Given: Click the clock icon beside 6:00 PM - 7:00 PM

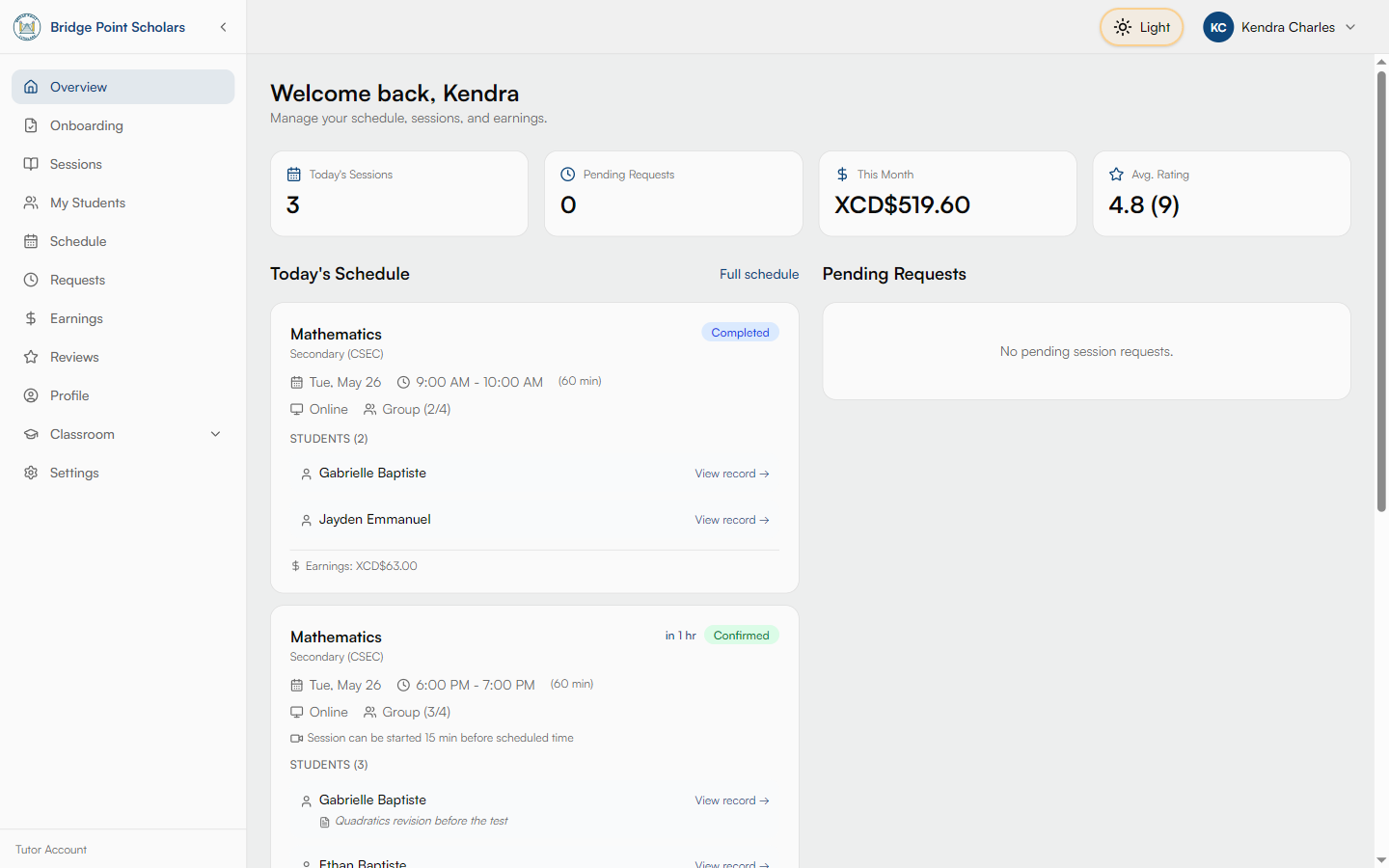Looking at the screenshot, I should (x=404, y=686).
